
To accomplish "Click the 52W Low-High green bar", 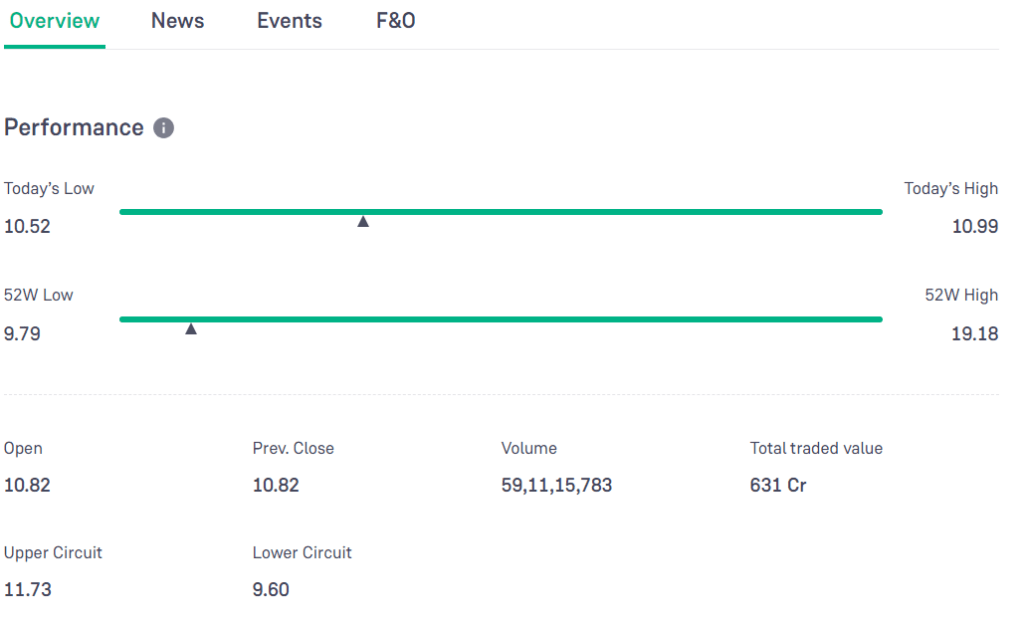I will point(500,319).
